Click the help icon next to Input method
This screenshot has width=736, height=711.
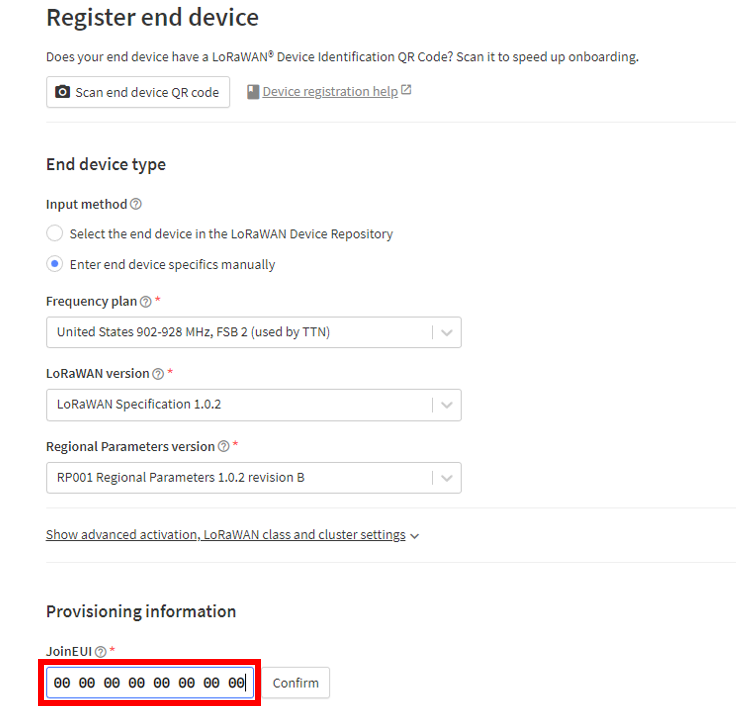tap(136, 204)
